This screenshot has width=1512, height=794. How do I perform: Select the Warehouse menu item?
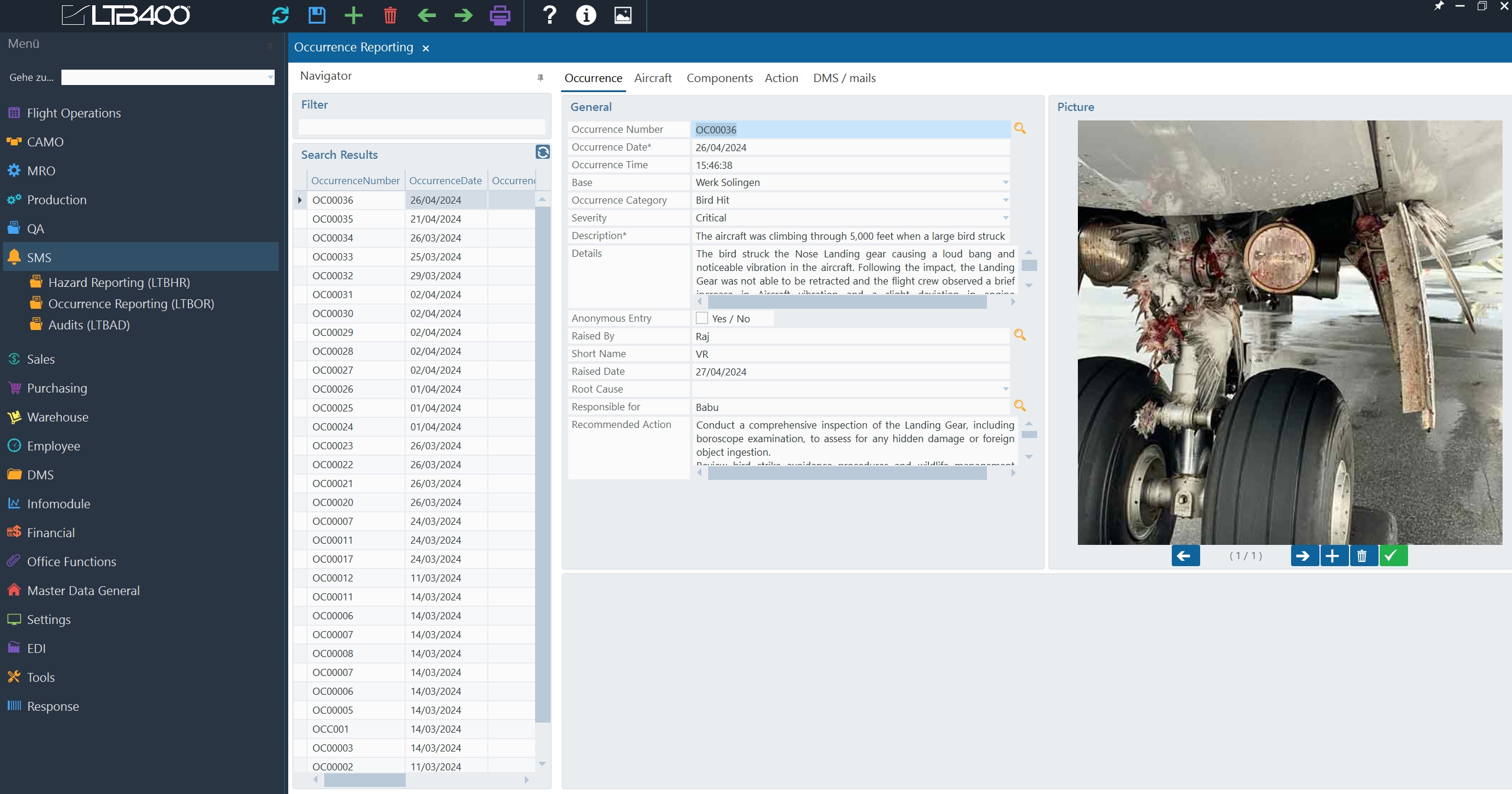pyautogui.click(x=57, y=417)
